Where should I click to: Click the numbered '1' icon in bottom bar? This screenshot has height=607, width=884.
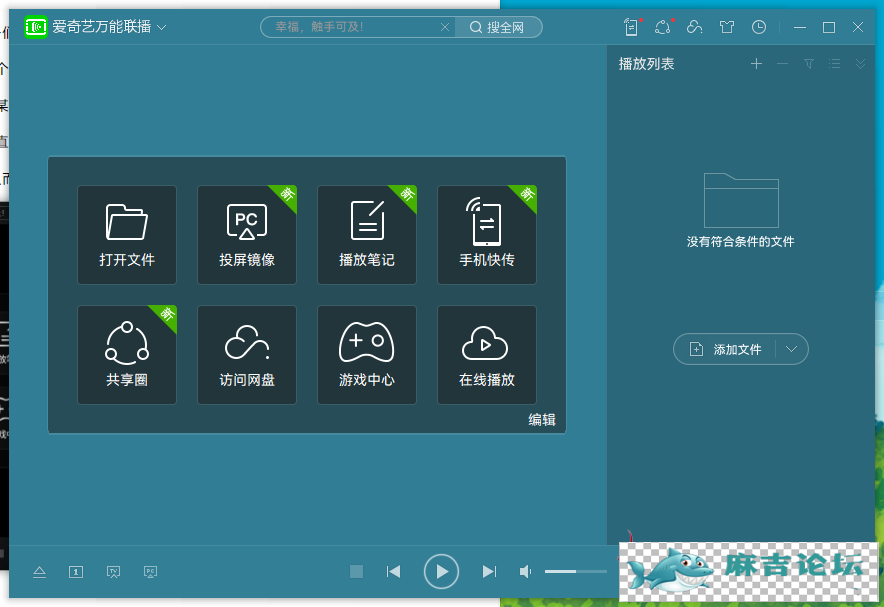pyautogui.click(x=76, y=572)
